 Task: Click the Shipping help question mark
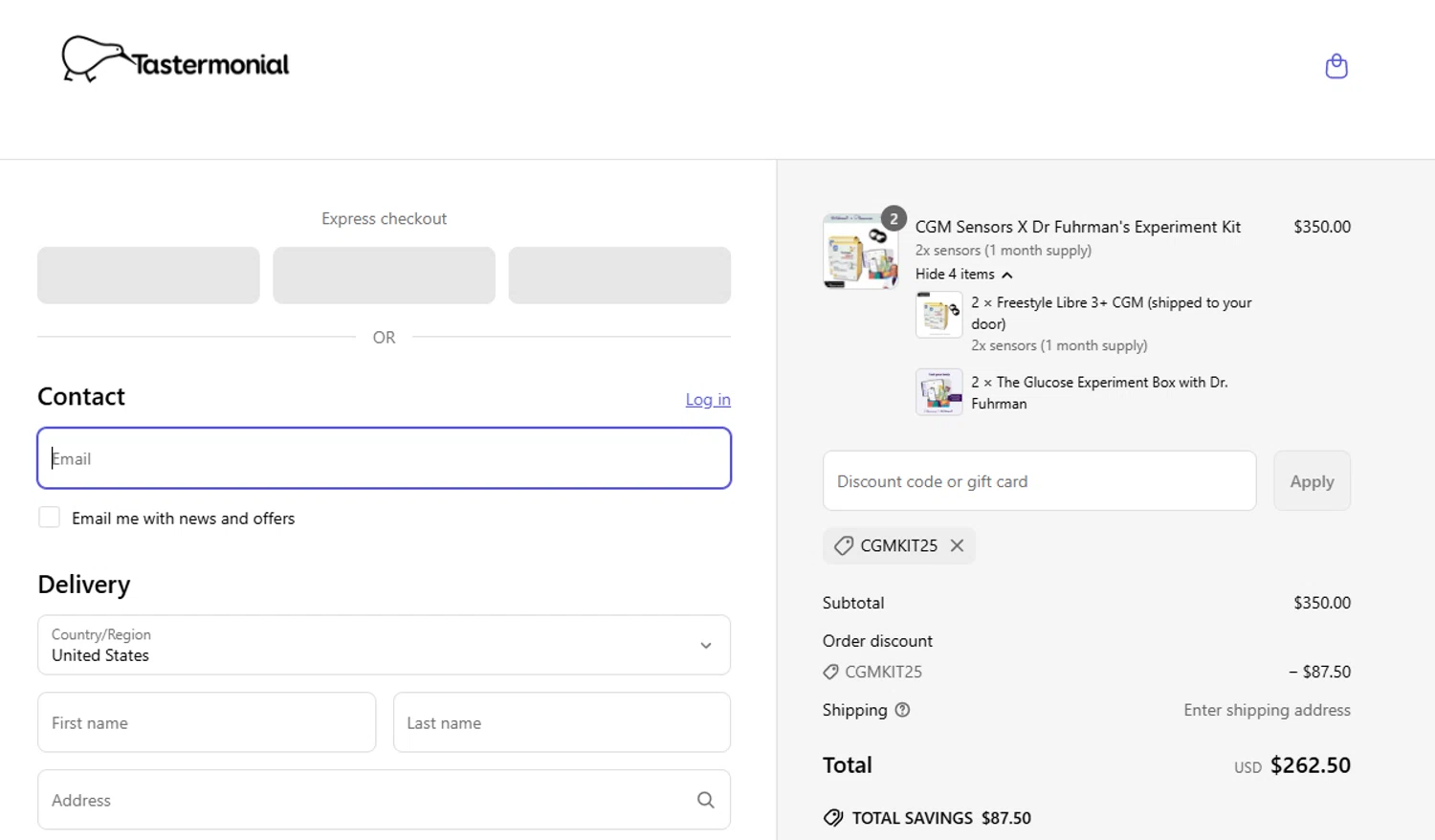(x=902, y=710)
